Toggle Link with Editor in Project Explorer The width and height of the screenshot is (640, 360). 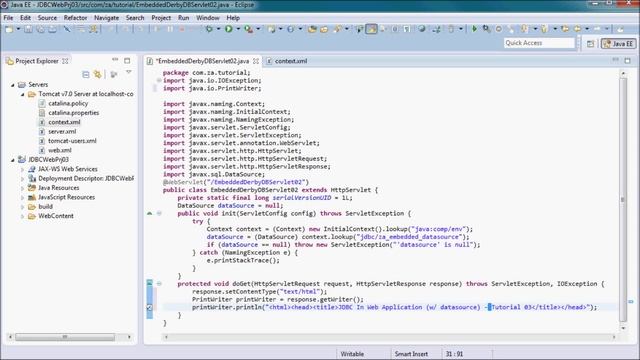[98, 74]
